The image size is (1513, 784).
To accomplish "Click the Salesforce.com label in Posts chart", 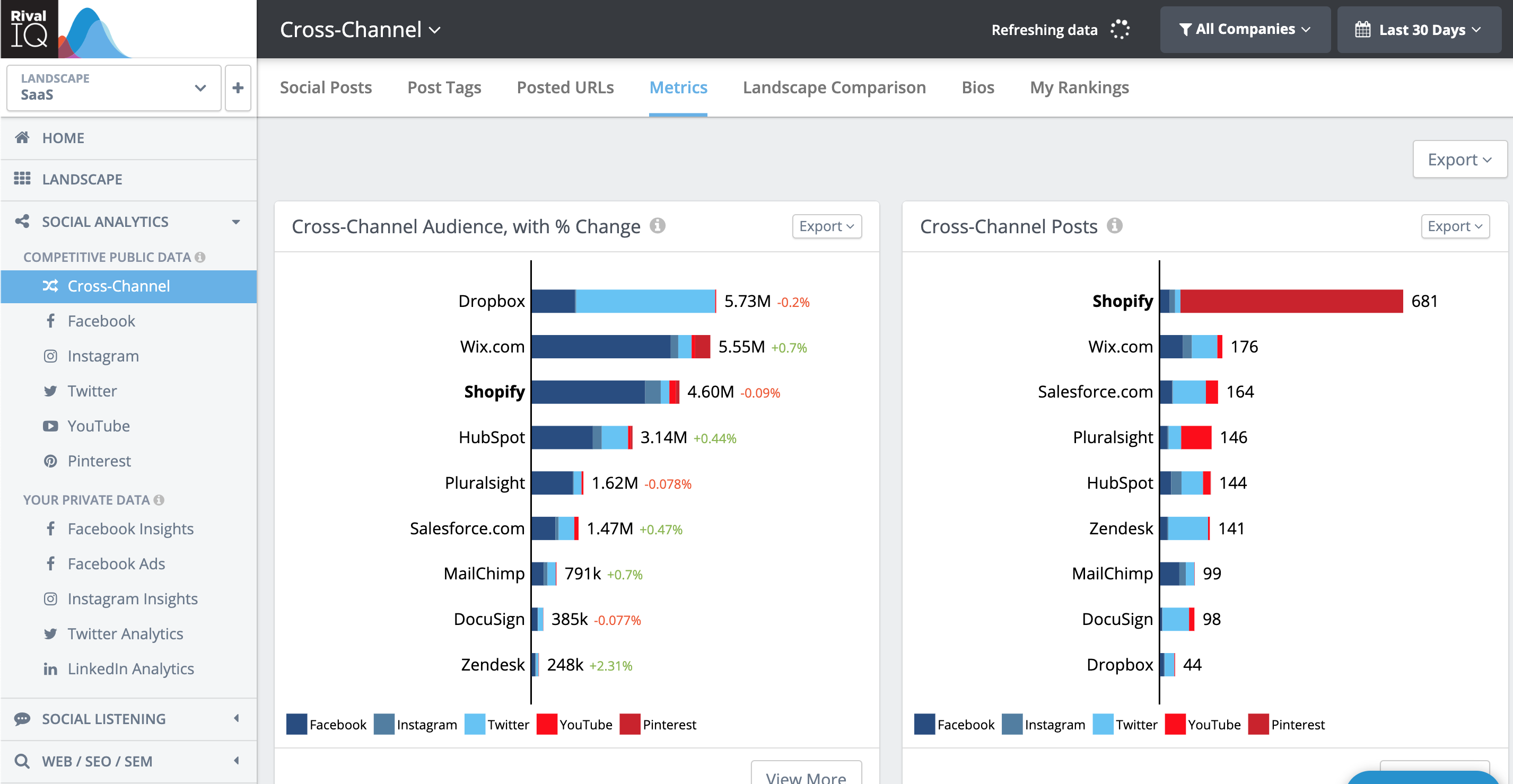I will click(1096, 392).
